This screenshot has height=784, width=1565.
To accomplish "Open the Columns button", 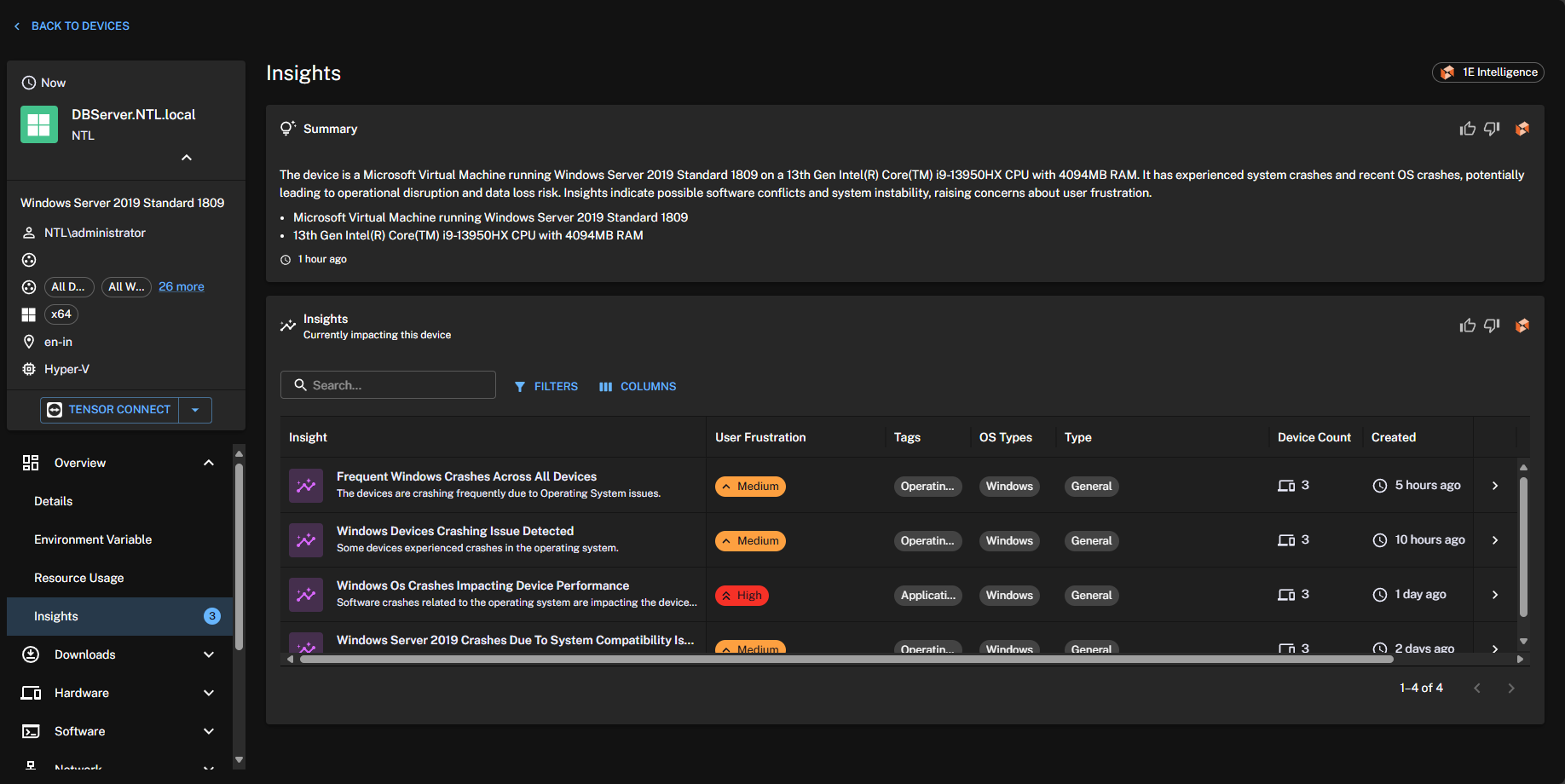I will point(638,387).
